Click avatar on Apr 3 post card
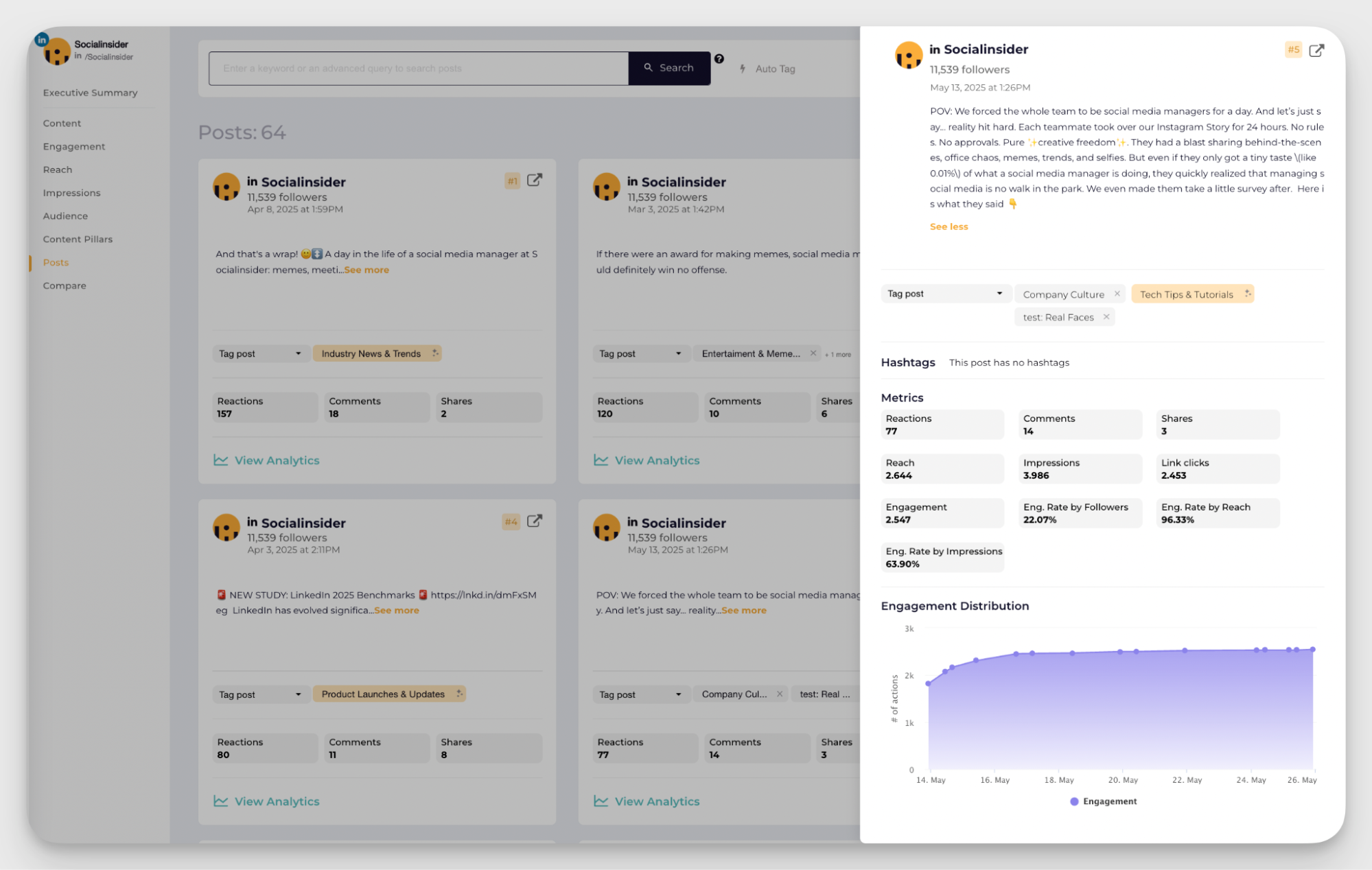The image size is (1372, 870). (x=226, y=527)
